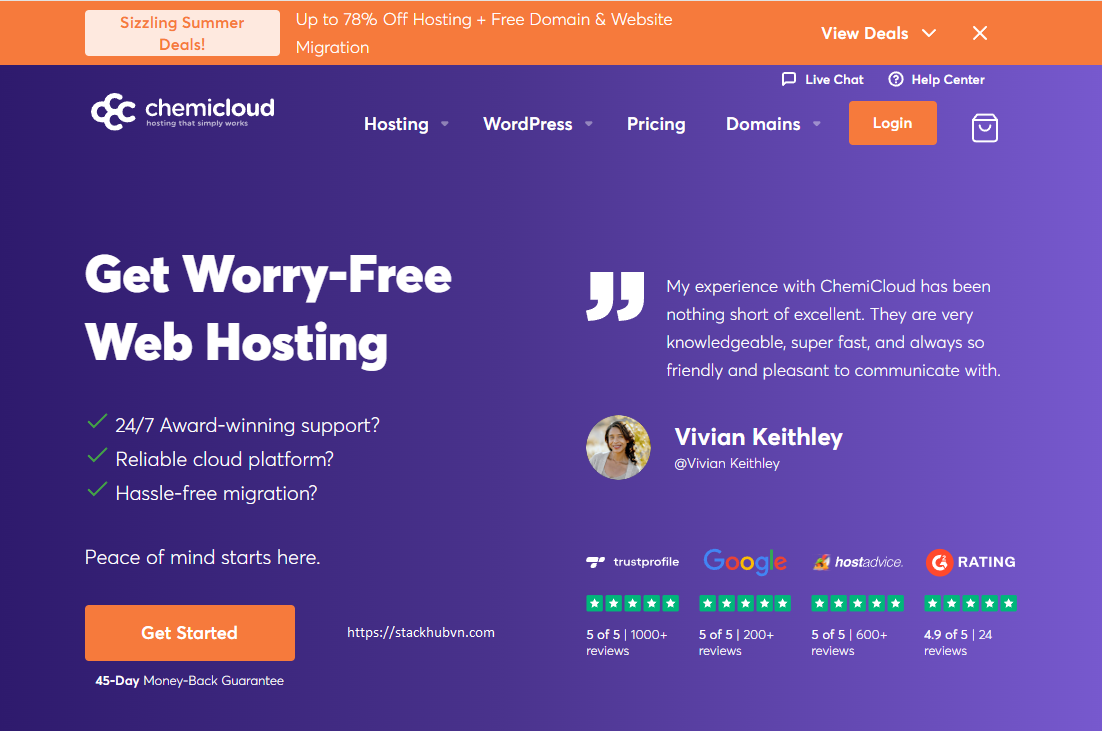
Task: Open Live Chat link
Action: (x=834, y=79)
